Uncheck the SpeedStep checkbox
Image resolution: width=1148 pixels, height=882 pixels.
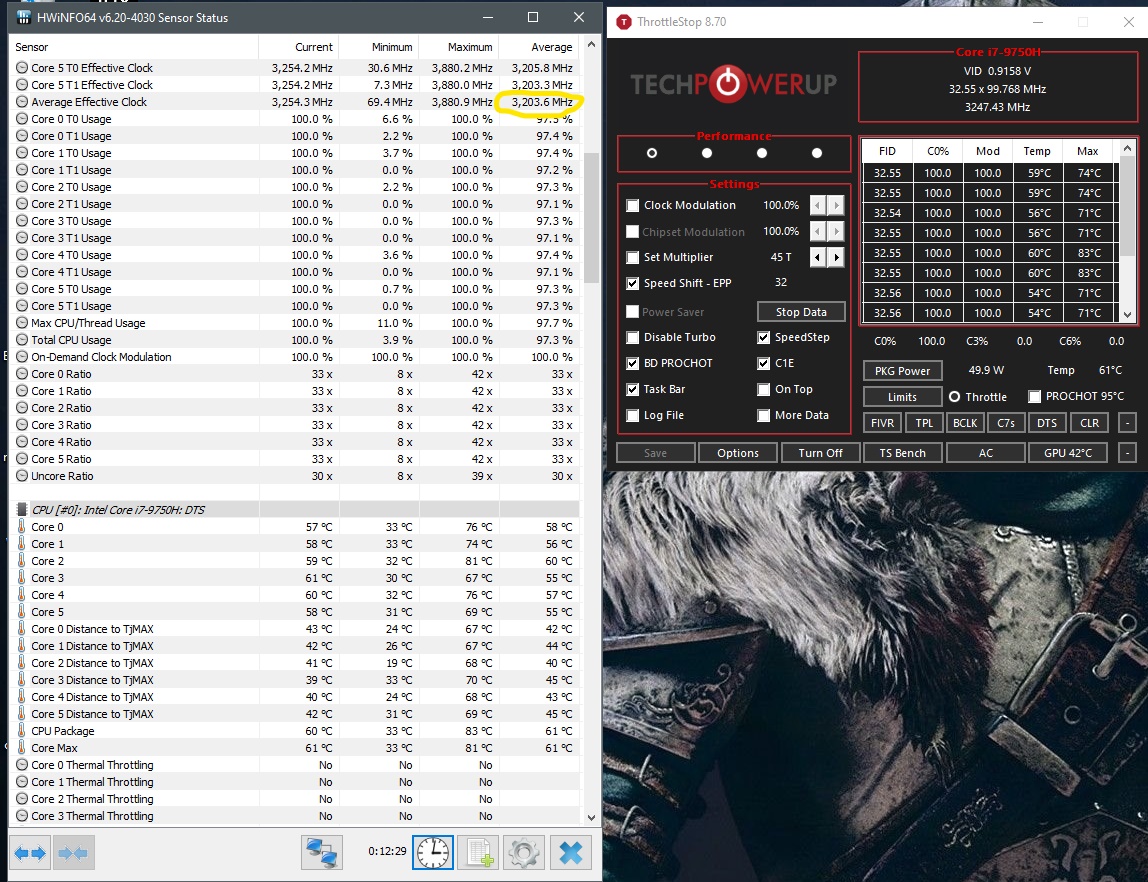pos(764,337)
